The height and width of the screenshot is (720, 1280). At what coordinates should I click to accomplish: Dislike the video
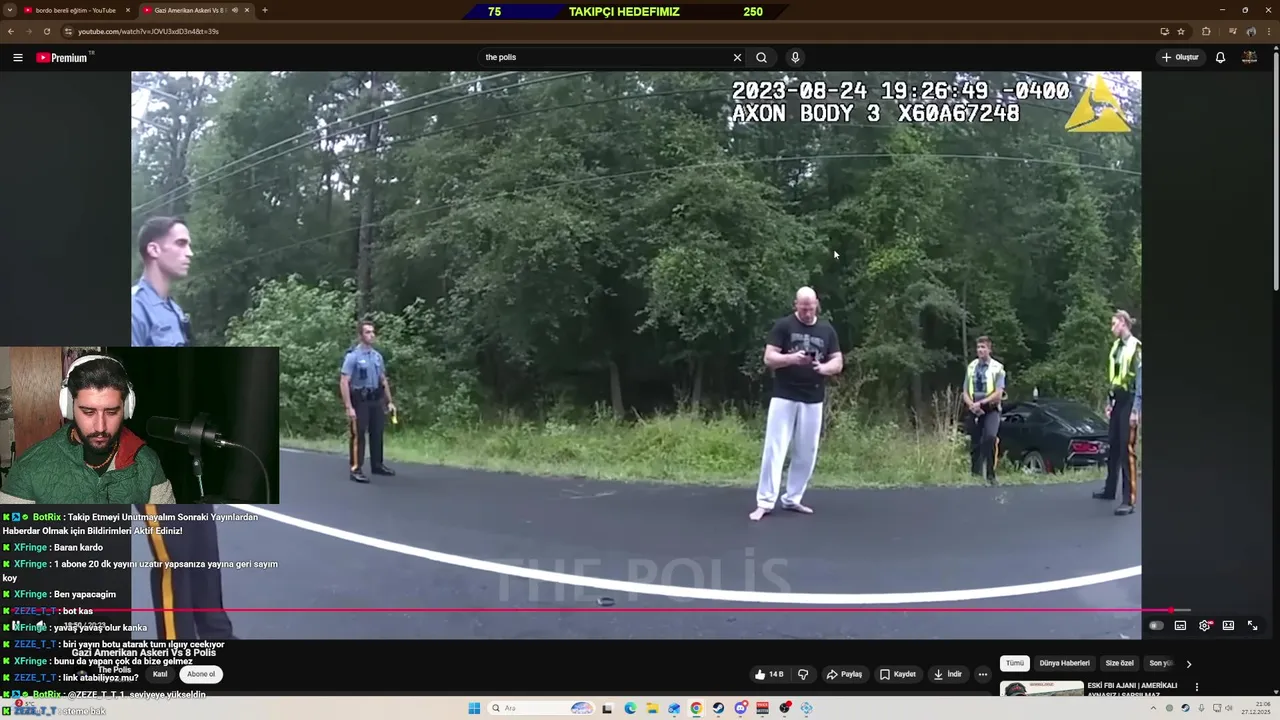pyautogui.click(x=803, y=674)
